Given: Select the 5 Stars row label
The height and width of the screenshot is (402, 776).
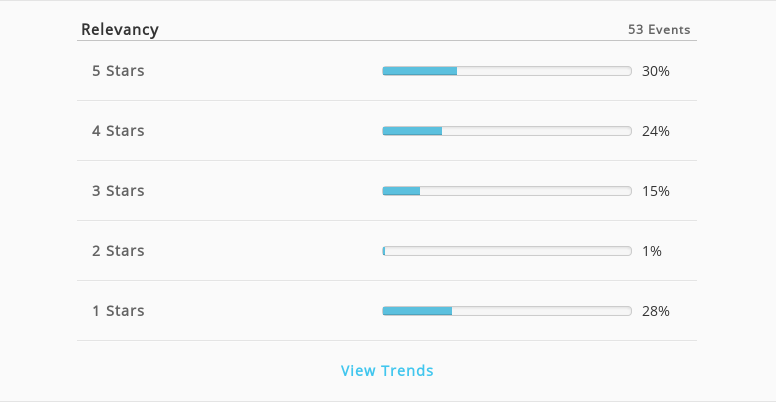Looking at the screenshot, I should coord(118,71).
